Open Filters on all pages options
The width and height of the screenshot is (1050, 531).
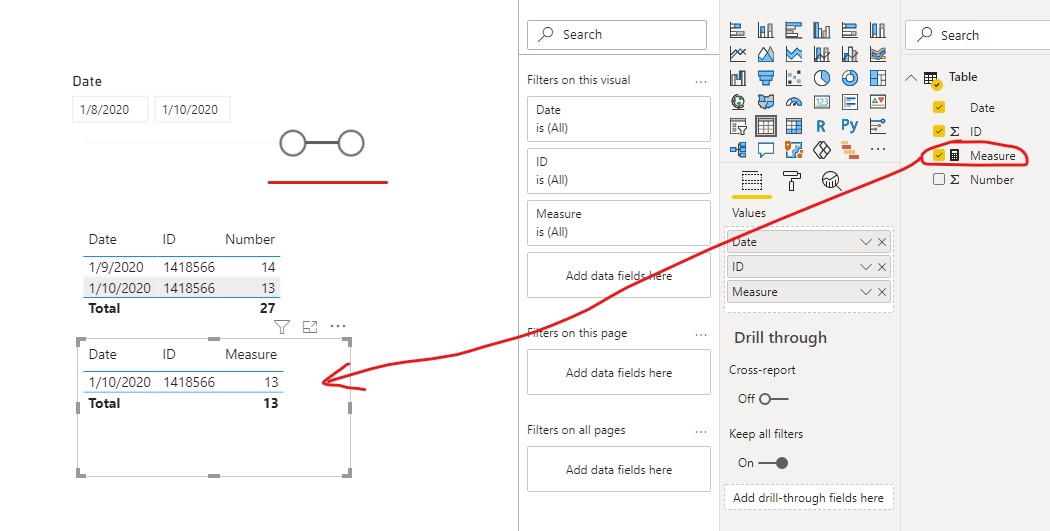[700, 432]
